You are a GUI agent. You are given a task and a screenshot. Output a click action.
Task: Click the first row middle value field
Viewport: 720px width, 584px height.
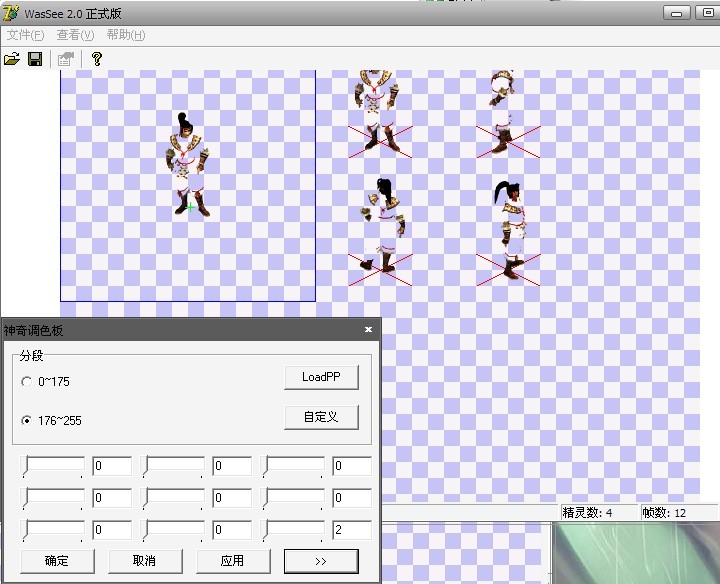point(232,466)
